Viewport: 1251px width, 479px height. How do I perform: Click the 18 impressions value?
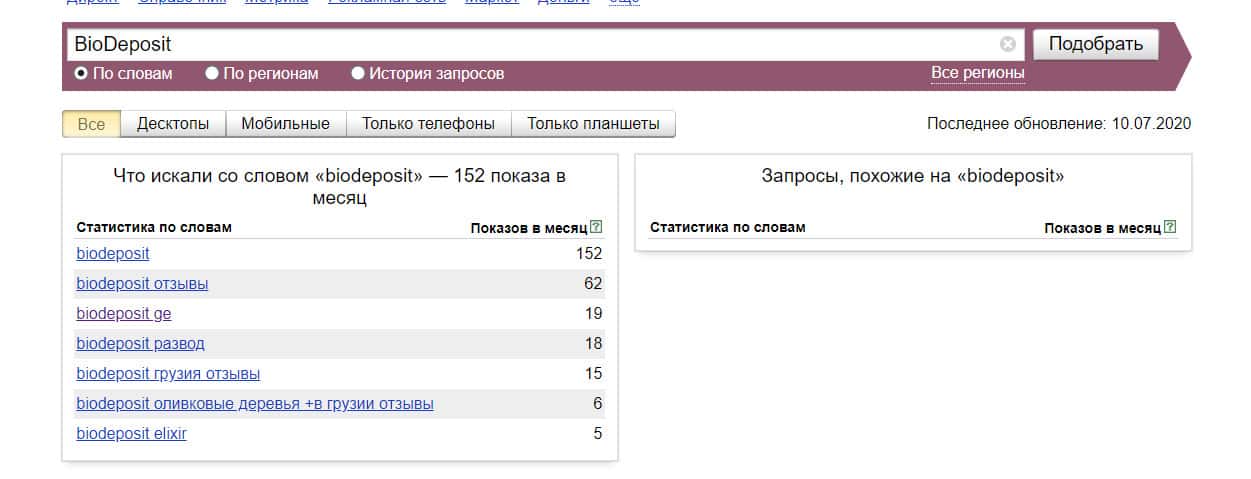(593, 344)
